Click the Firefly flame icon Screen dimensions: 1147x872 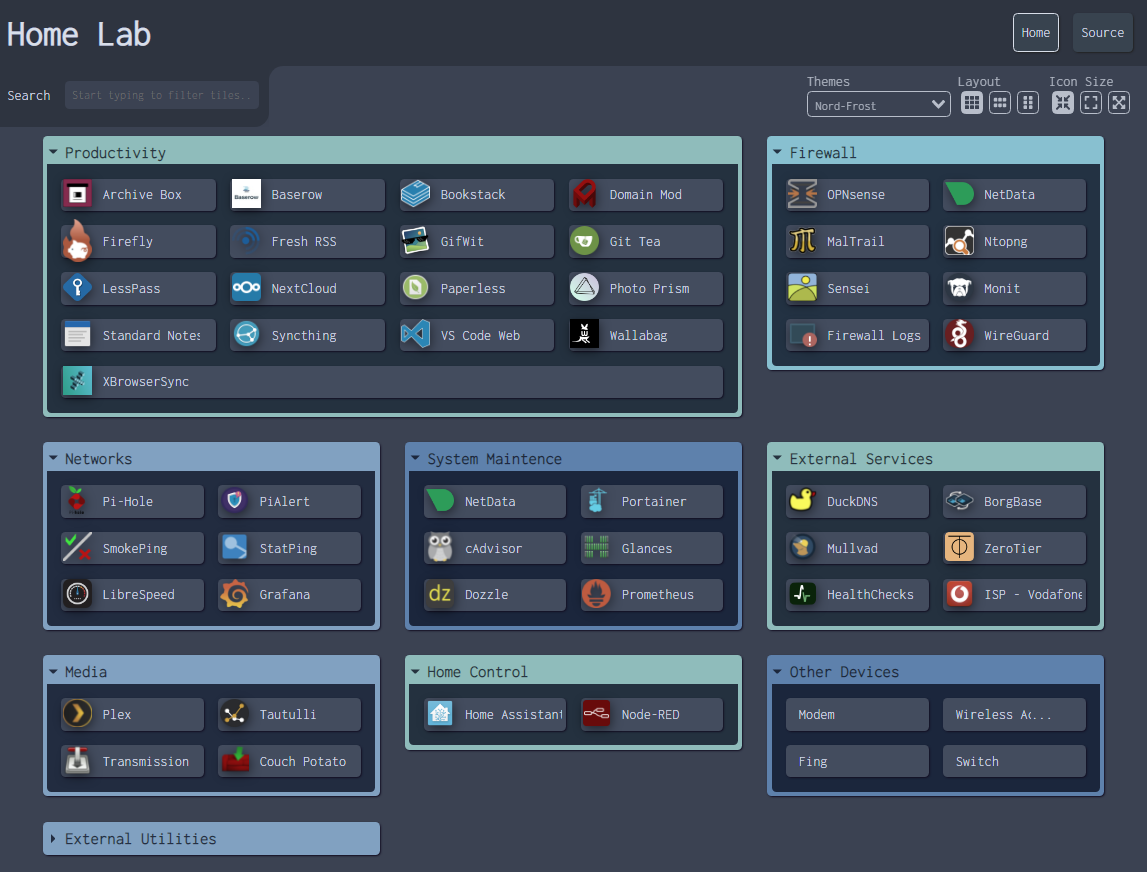pyautogui.click(x=77, y=241)
